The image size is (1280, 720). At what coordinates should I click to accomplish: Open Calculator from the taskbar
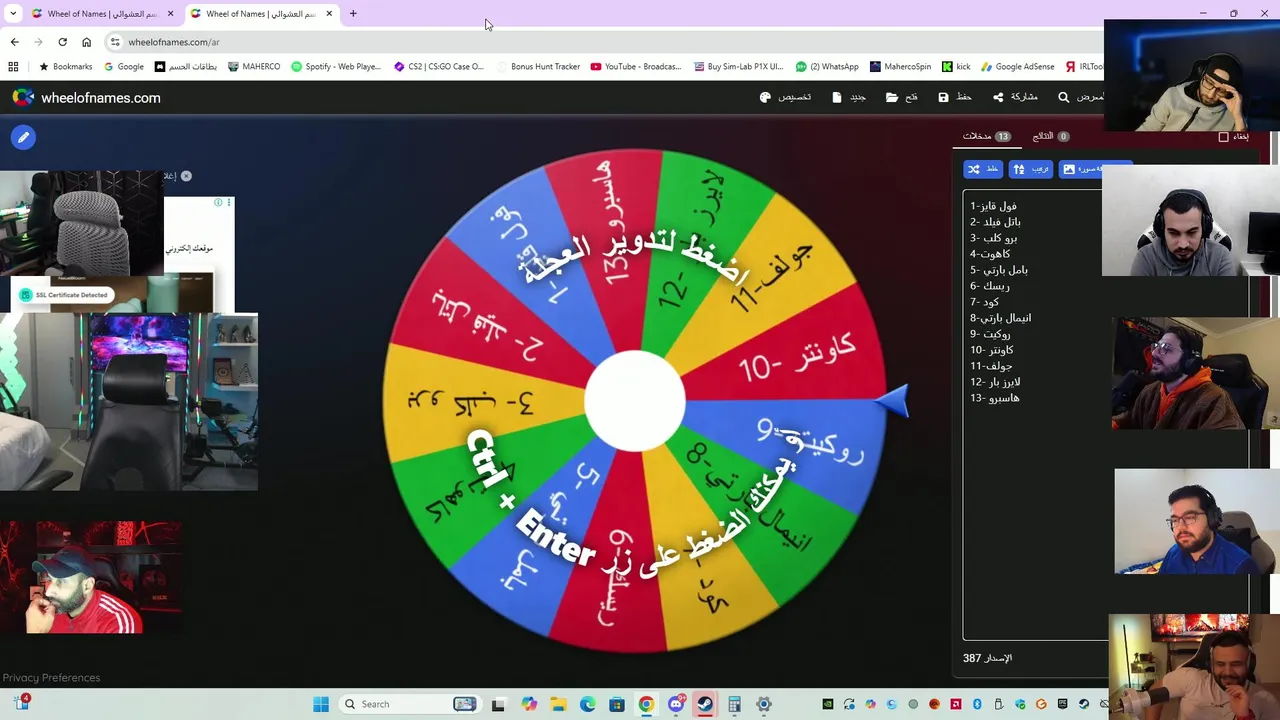coord(734,704)
